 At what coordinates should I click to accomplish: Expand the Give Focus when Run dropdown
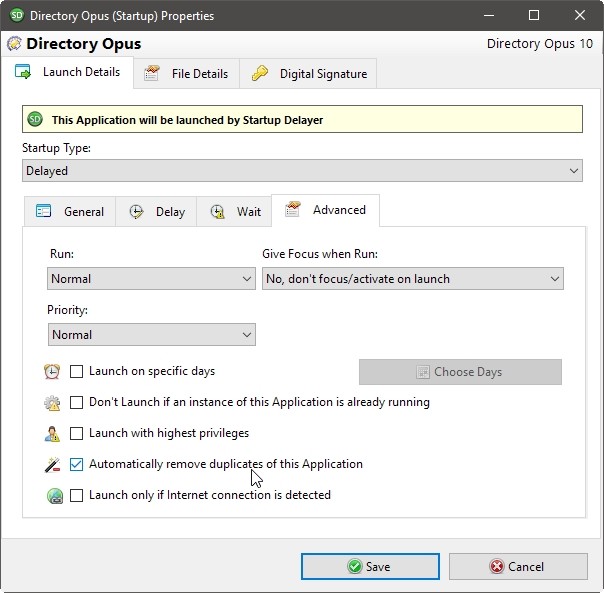[x=413, y=279]
